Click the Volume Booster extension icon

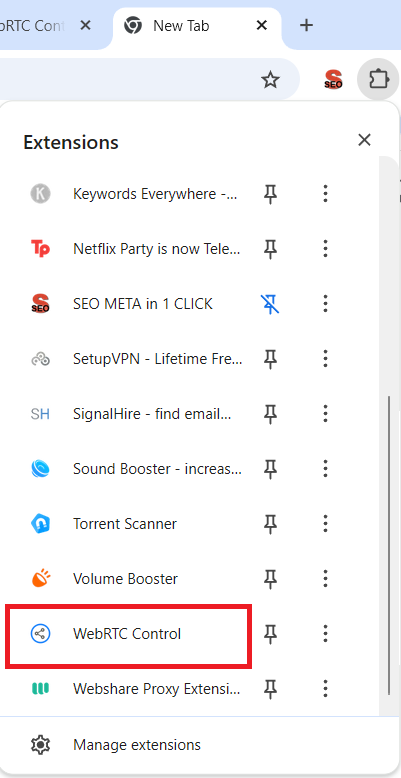coord(40,579)
